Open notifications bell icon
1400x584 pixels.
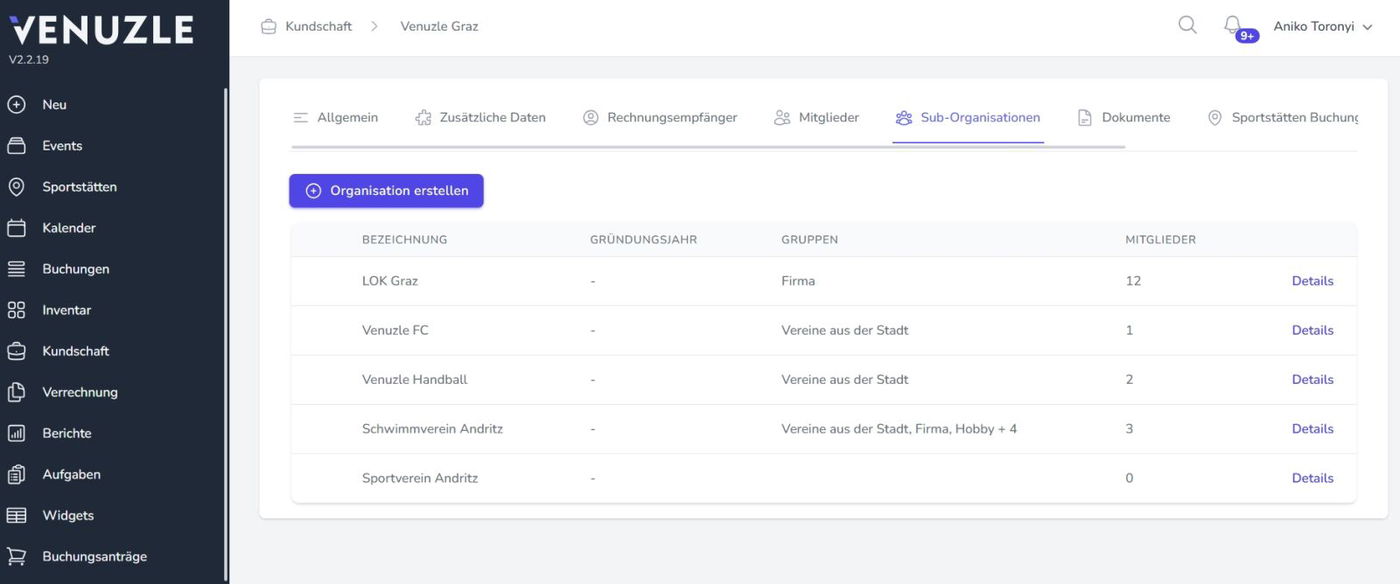click(1233, 25)
